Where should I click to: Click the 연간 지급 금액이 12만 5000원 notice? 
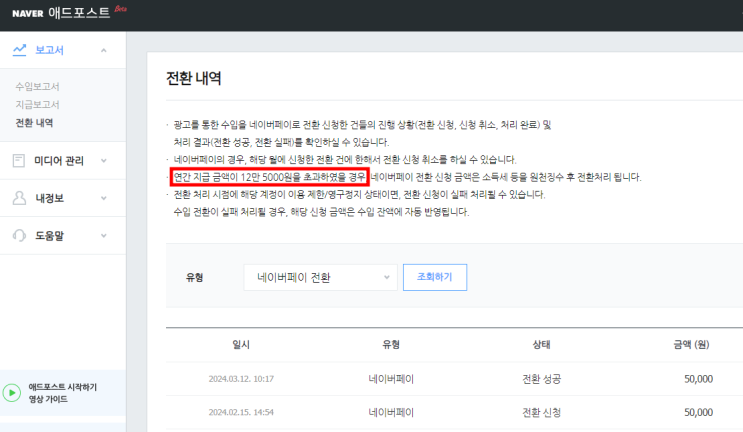tap(270, 177)
